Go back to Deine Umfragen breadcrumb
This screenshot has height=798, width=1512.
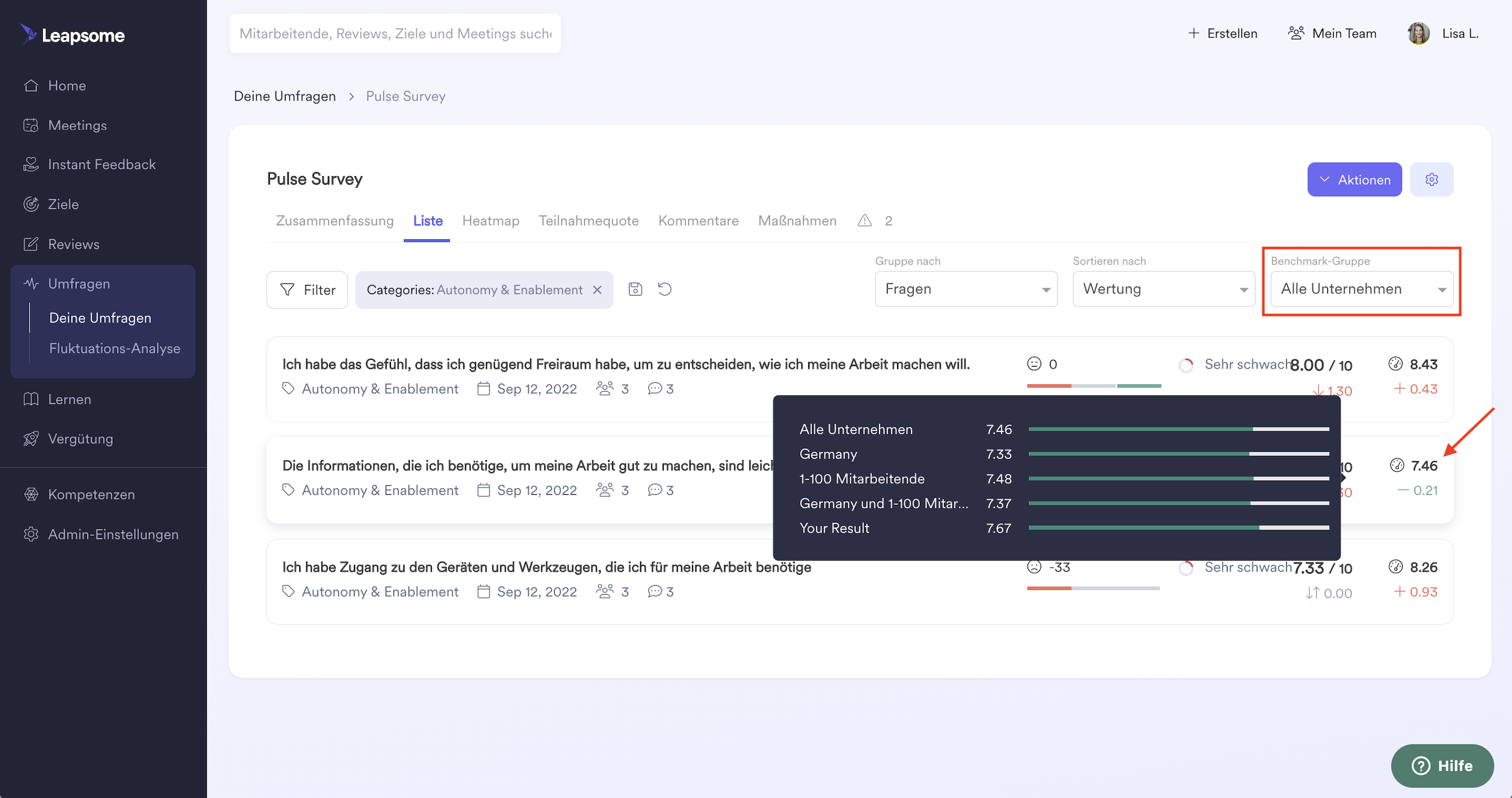(285, 96)
